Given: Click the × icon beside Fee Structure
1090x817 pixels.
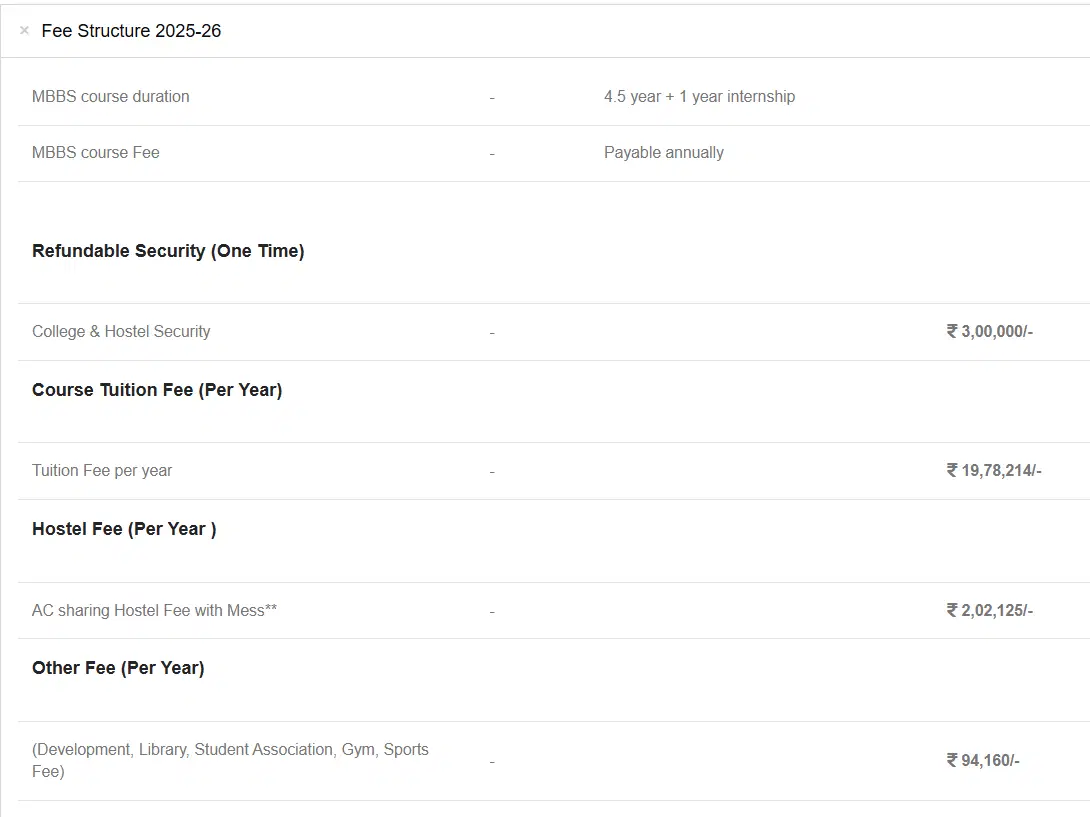Looking at the screenshot, I should pos(24,31).
